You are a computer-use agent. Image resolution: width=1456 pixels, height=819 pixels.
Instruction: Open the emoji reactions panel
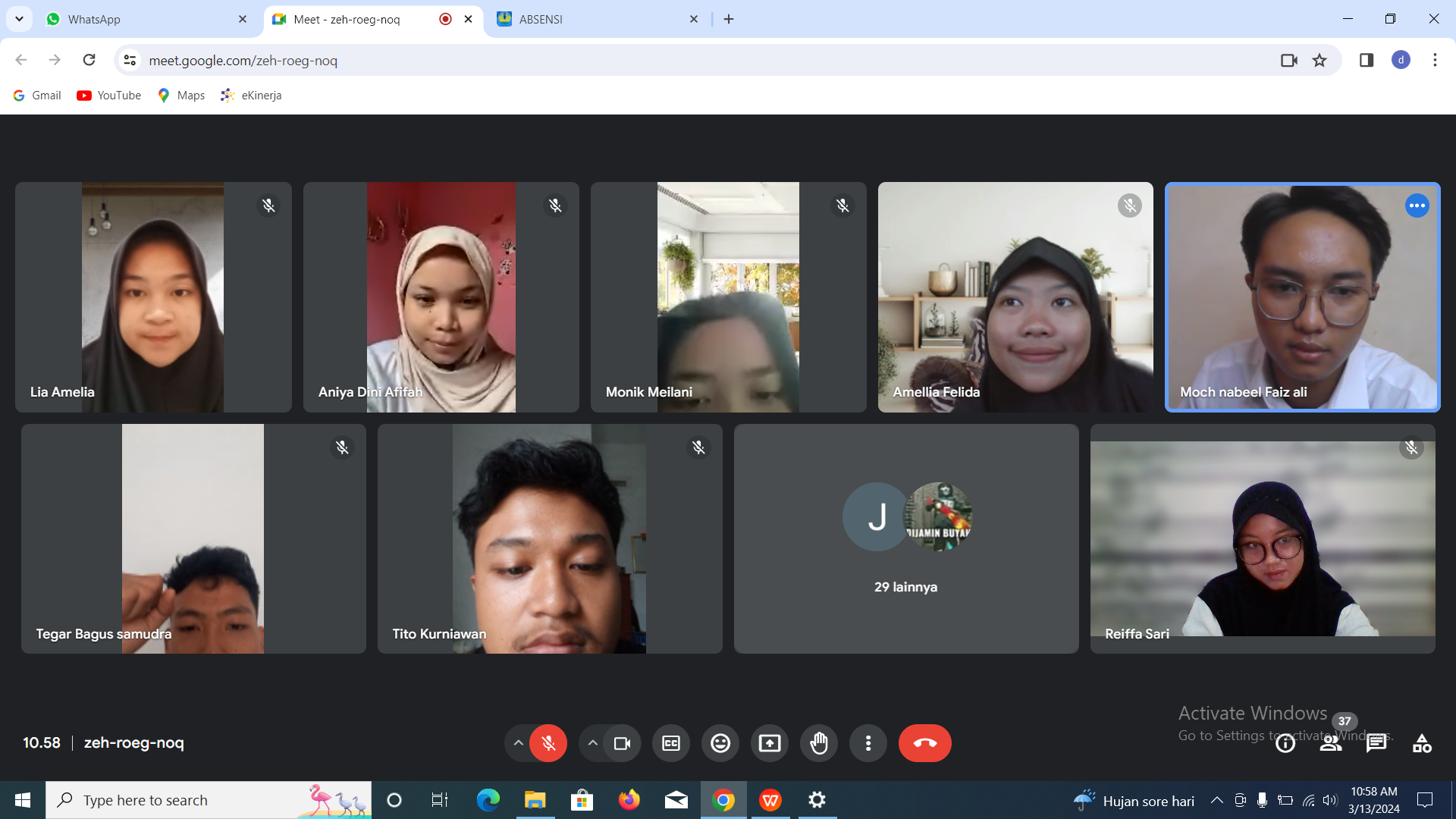tap(720, 743)
